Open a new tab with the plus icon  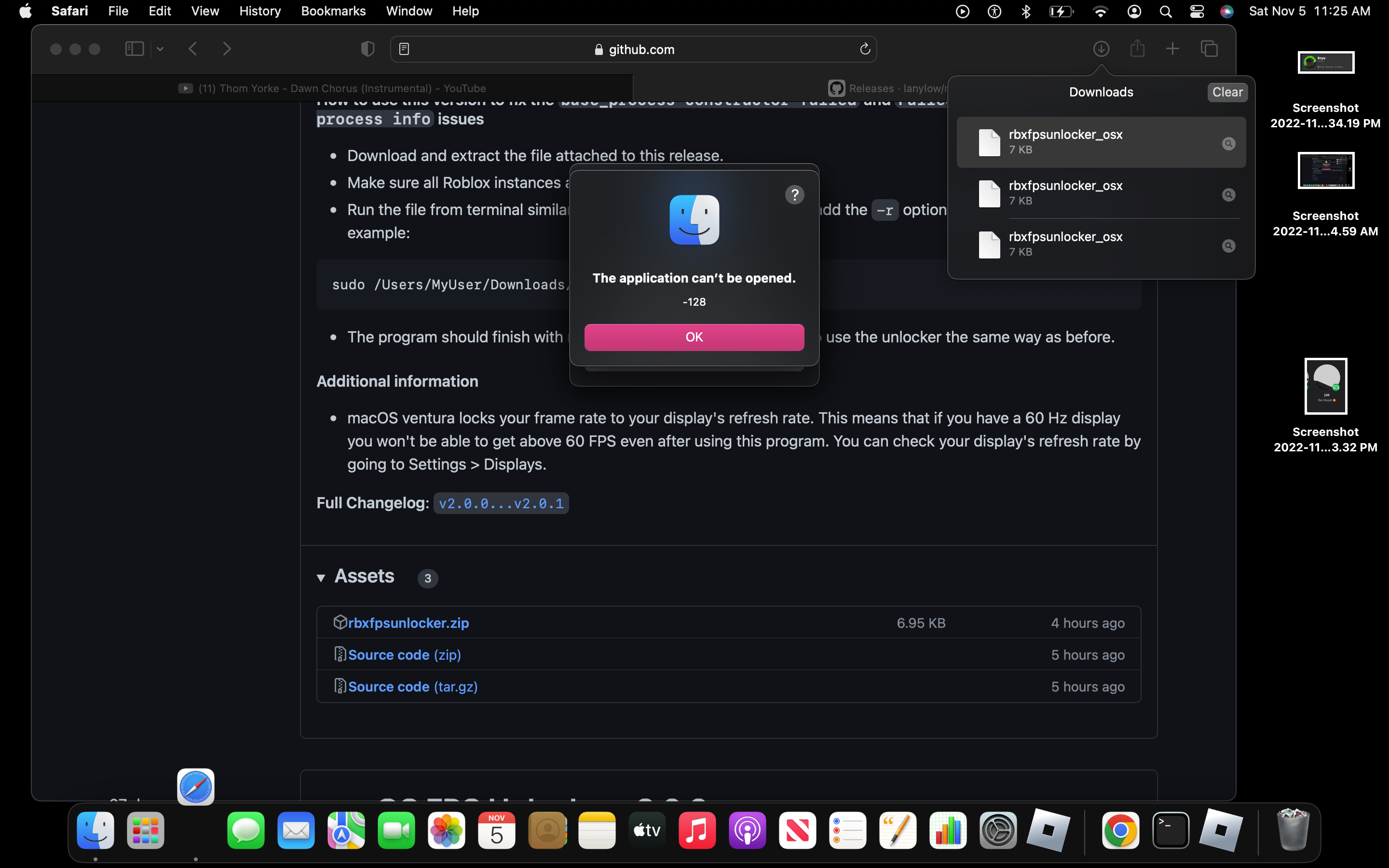point(1172,49)
